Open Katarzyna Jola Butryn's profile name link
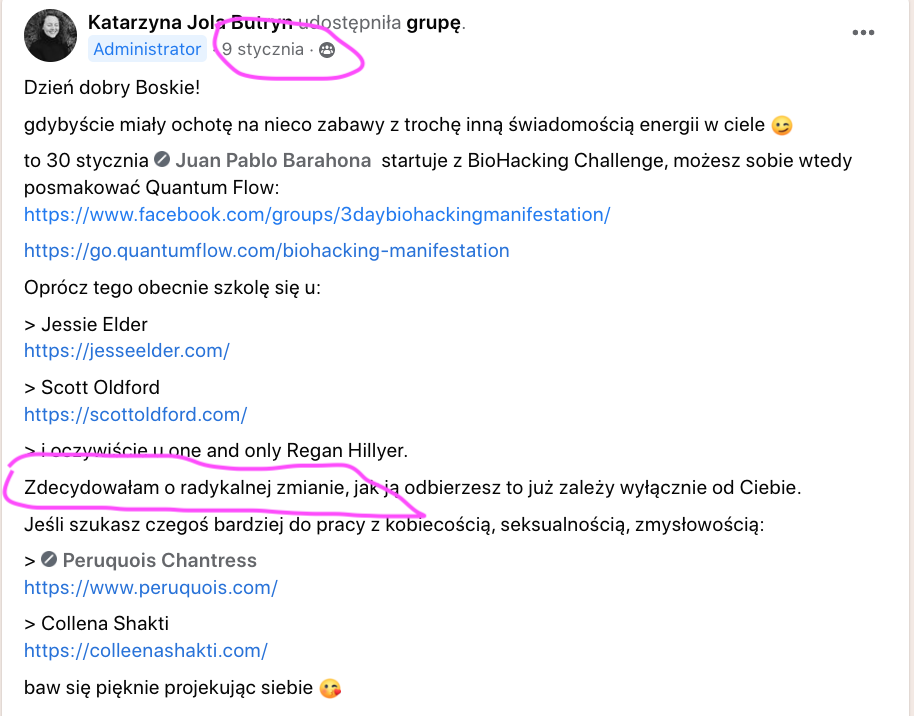 pyautogui.click(x=190, y=23)
